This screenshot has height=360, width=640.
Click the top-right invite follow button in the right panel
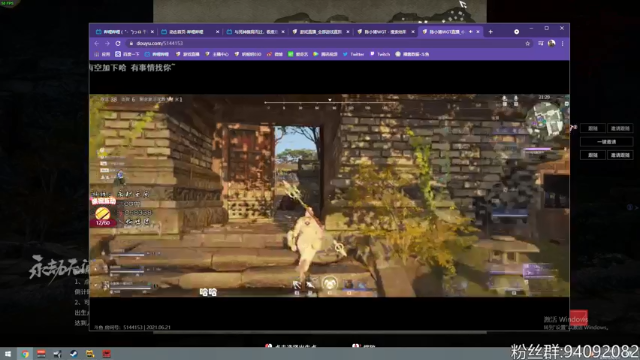620,128
